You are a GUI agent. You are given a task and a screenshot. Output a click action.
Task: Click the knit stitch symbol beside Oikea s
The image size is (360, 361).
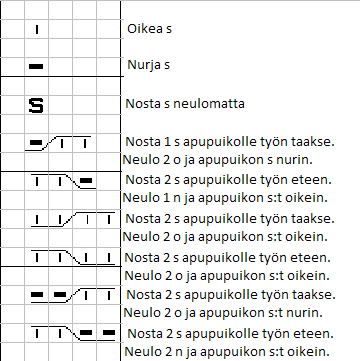pos(37,29)
